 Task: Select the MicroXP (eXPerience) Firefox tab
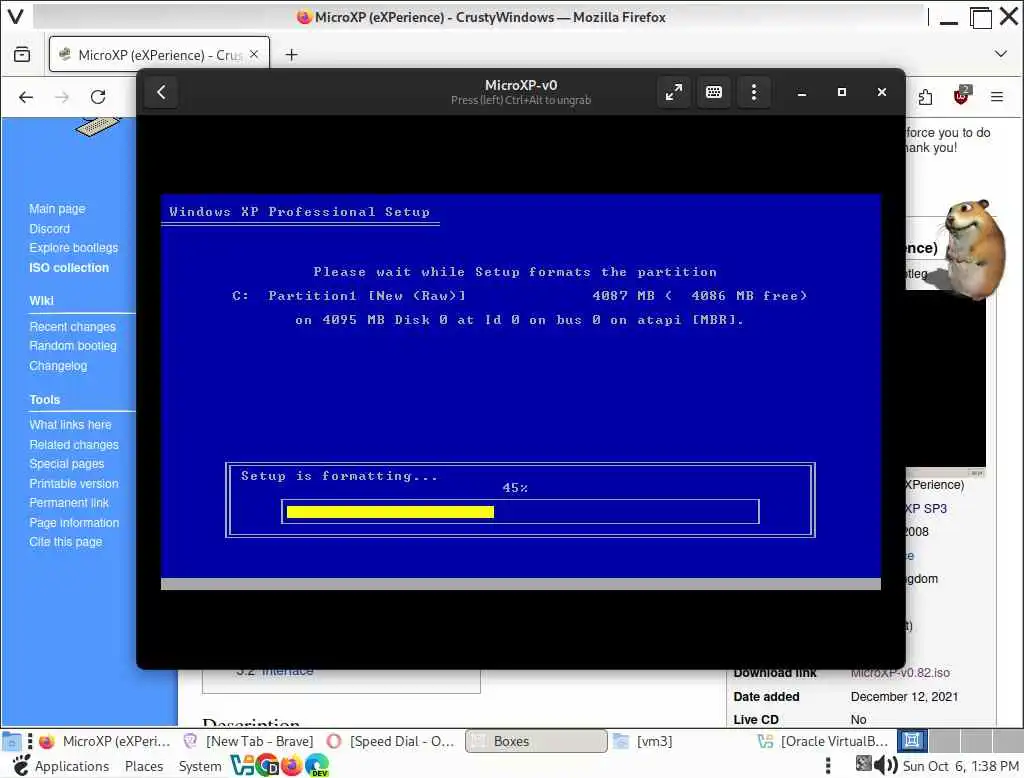[159, 55]
